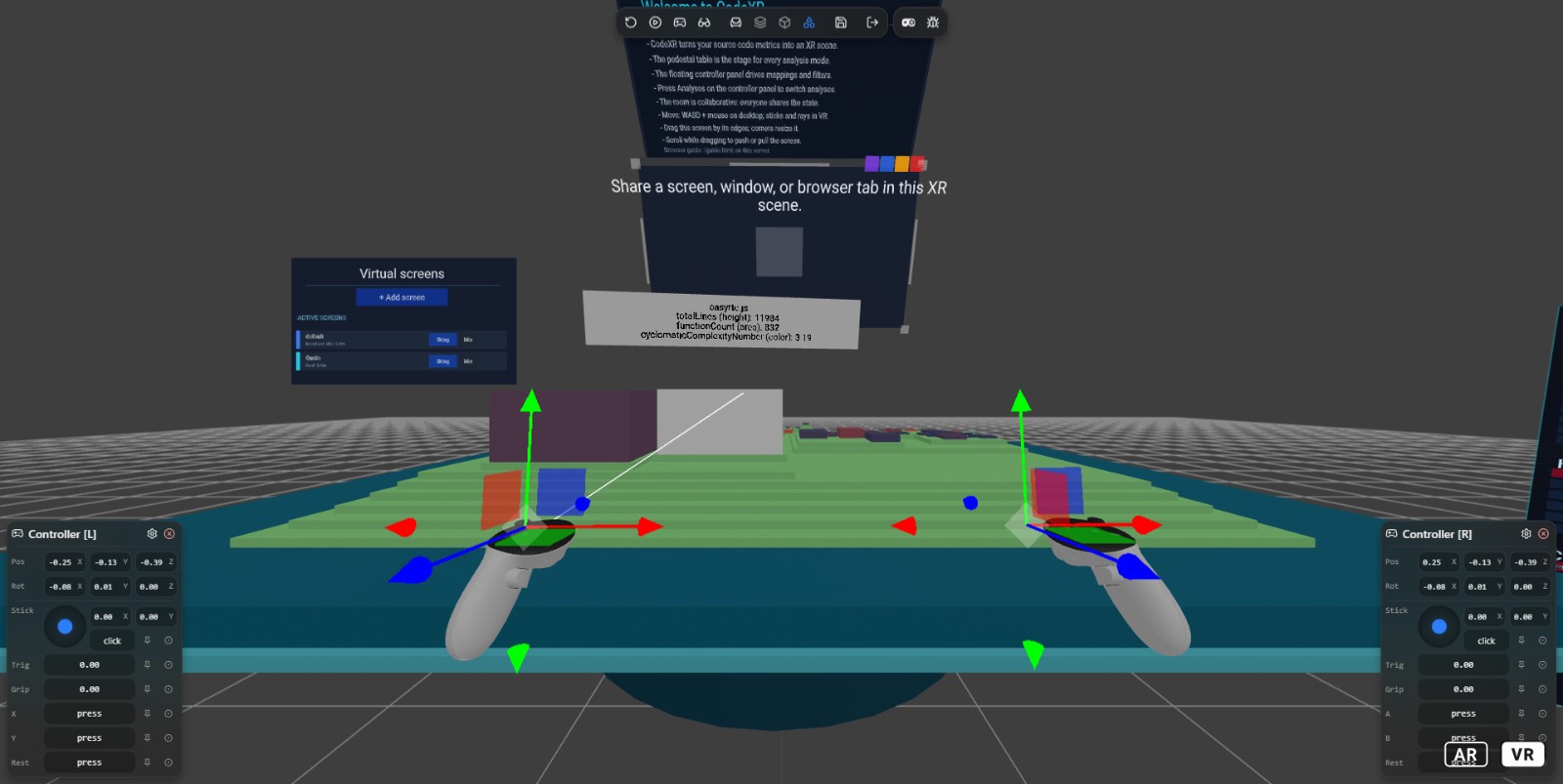Open Controller [L] settings gear
The width and height of the screenshot is (1563, 784).
coord(151,534)
